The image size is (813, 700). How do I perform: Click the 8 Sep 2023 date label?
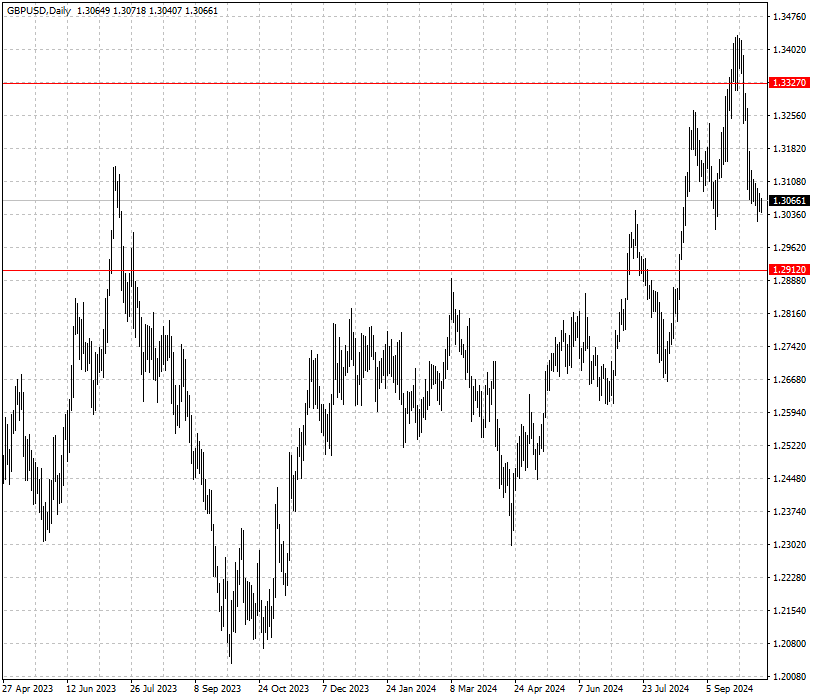coord(218,689)
